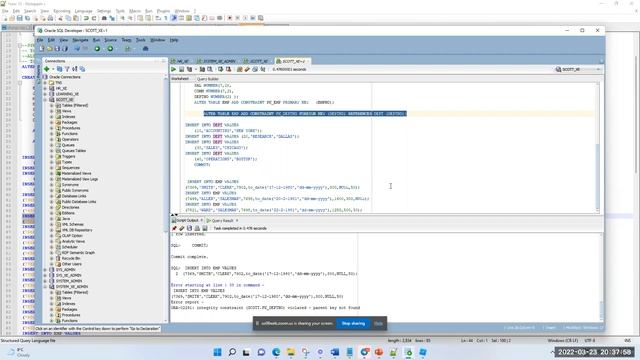Open the Search icon on taskbar
The height and width of the screenshot is (360, 640).
click(x=232, y=352)
